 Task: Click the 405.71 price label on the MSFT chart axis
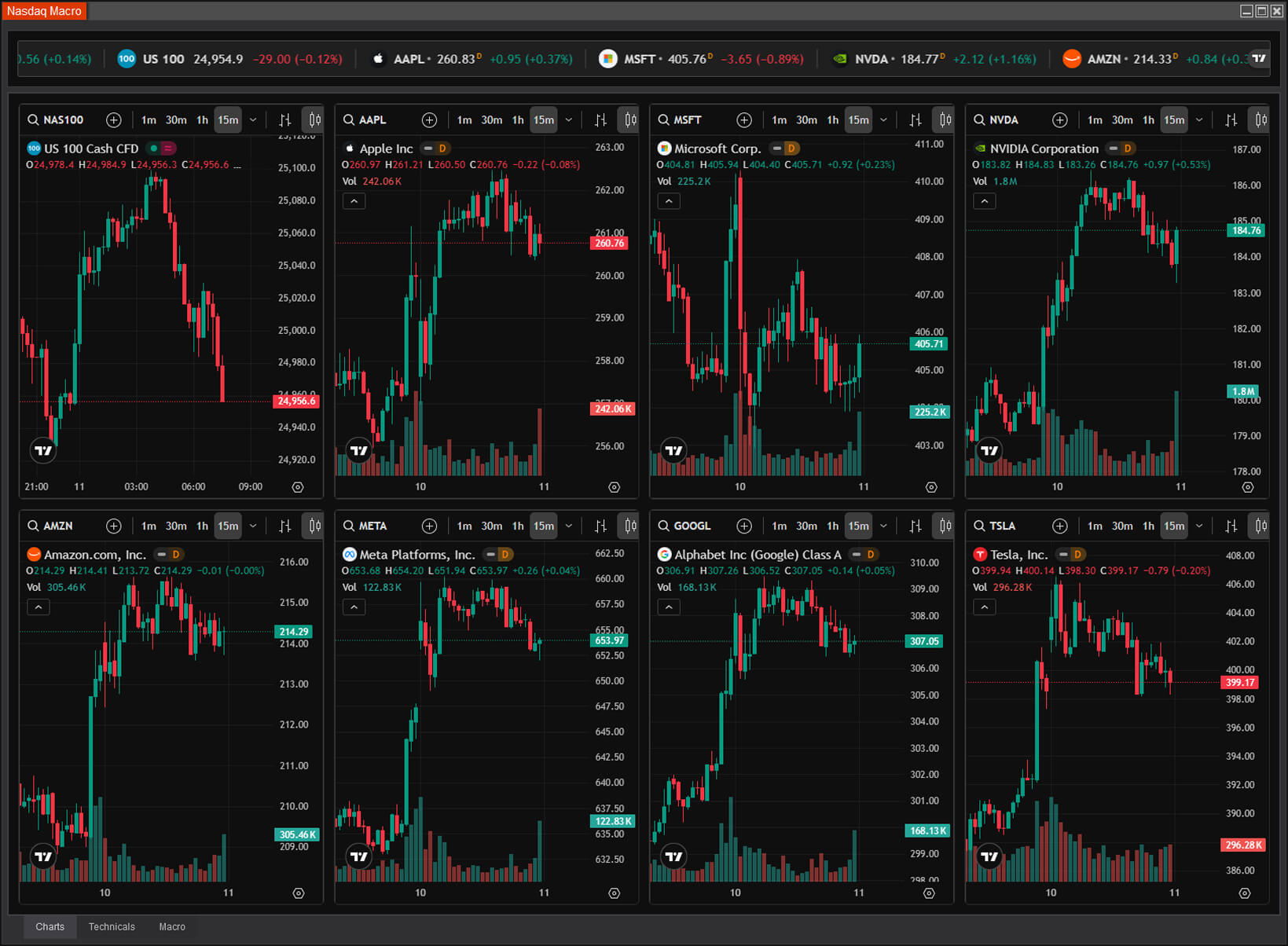point(928,344)
